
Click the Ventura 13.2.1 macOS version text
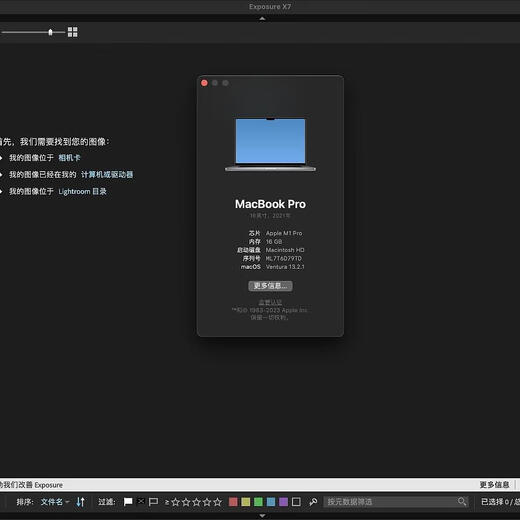click(285, 267)
